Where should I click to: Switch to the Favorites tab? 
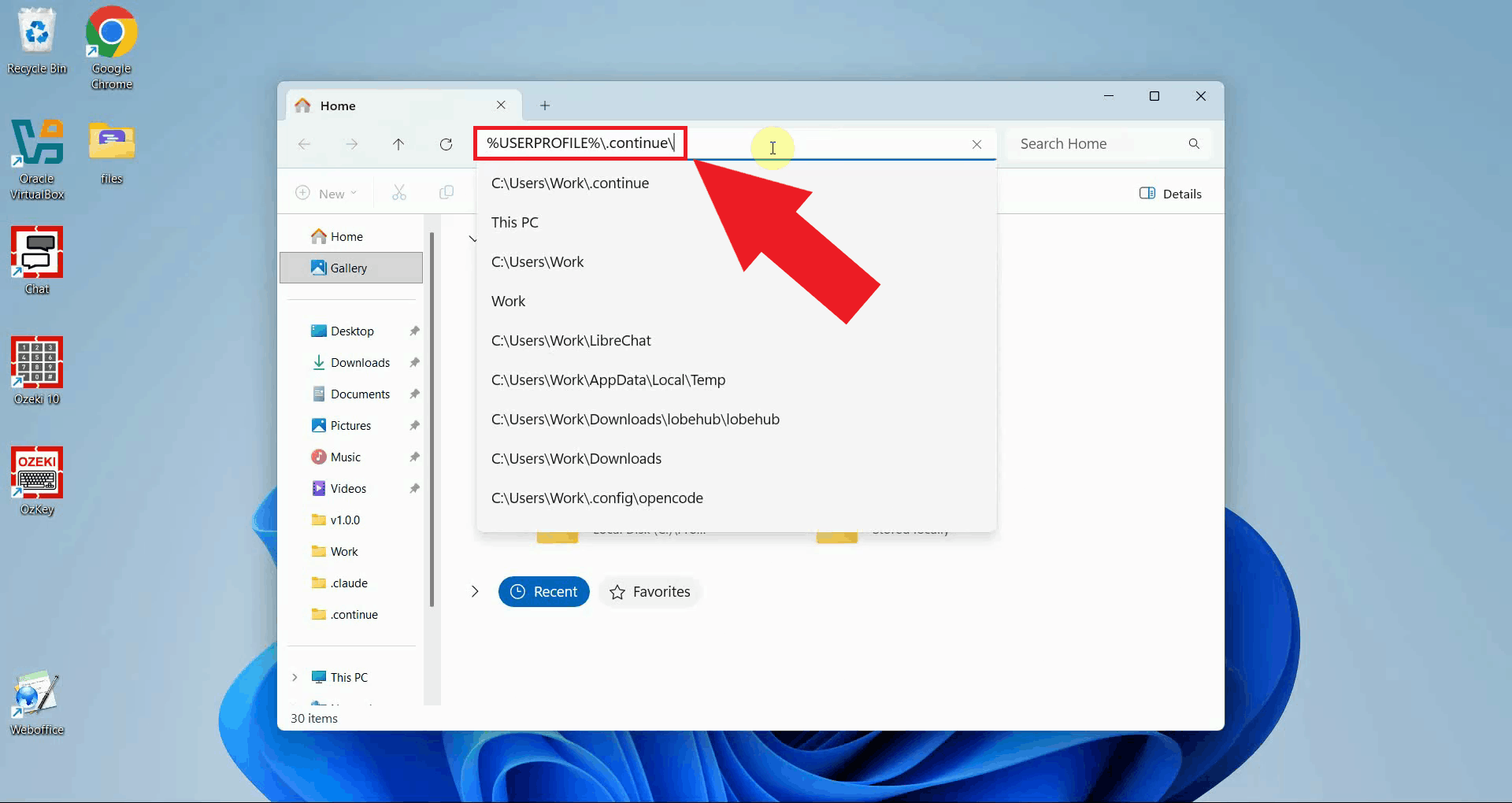click(650, 592)
